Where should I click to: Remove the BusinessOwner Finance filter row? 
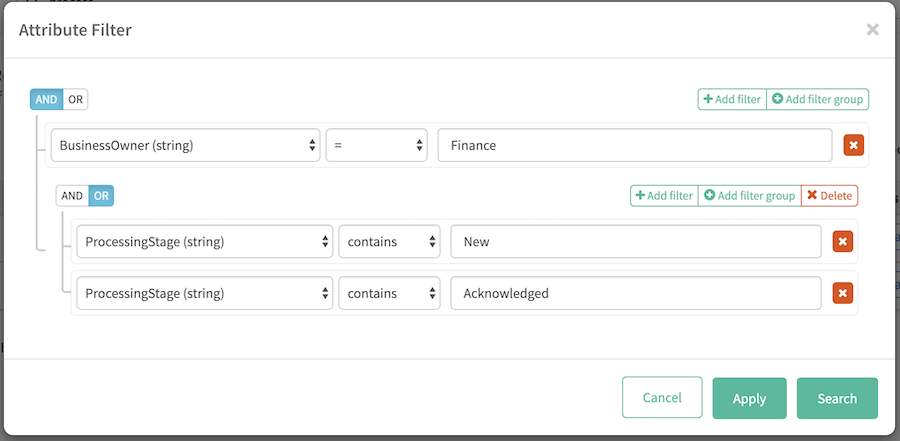(853, 145)
